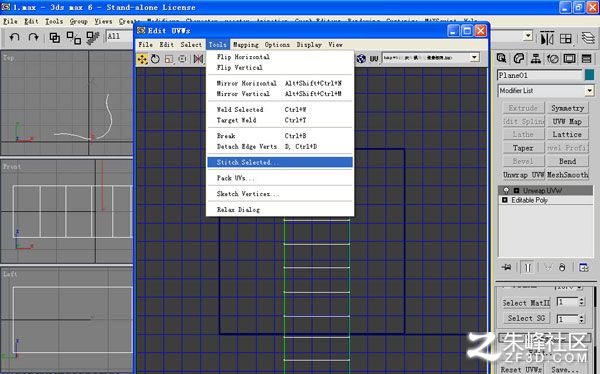Expand the Editable Poly stack entry
The width and height of the screenshot is (600, 374).
(x=505, y=200)
